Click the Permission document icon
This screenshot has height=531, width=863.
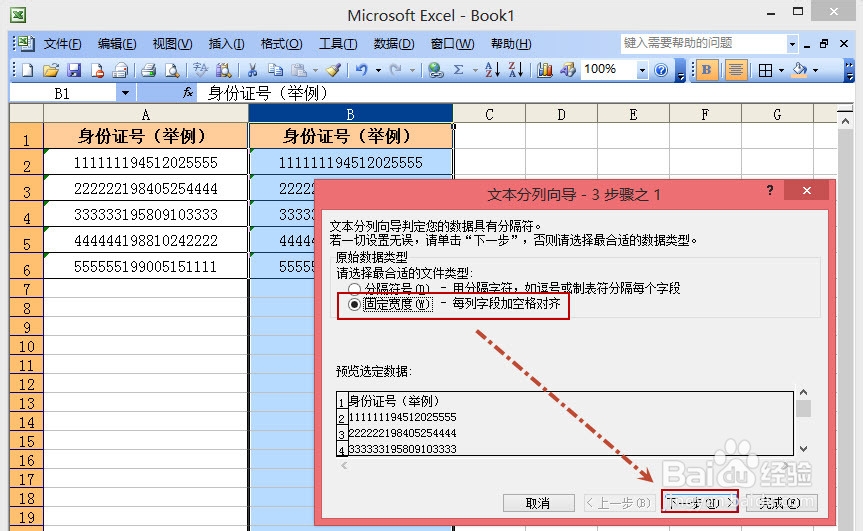click(97, 70)
